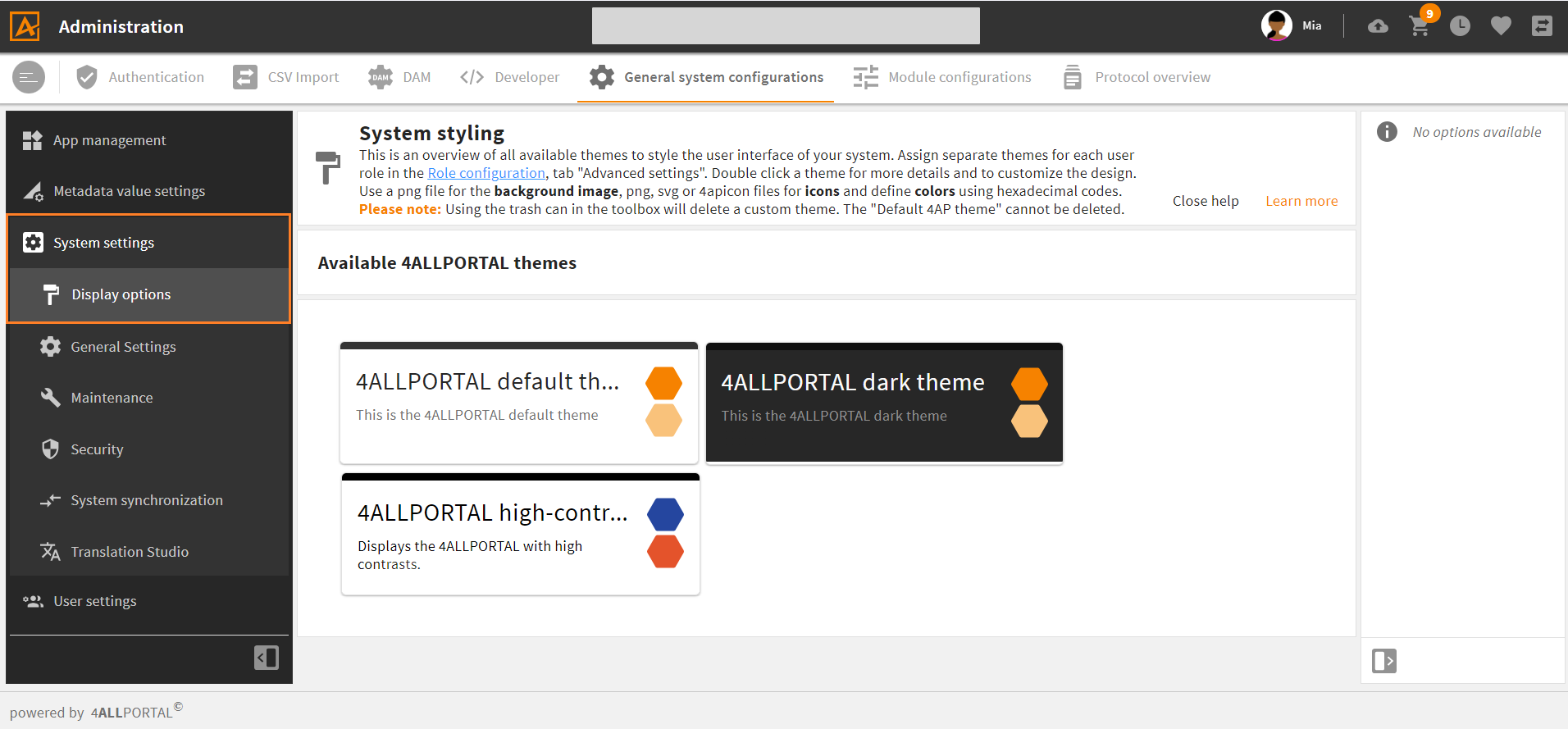Click the Metadata value settings icon

[33, 191]
